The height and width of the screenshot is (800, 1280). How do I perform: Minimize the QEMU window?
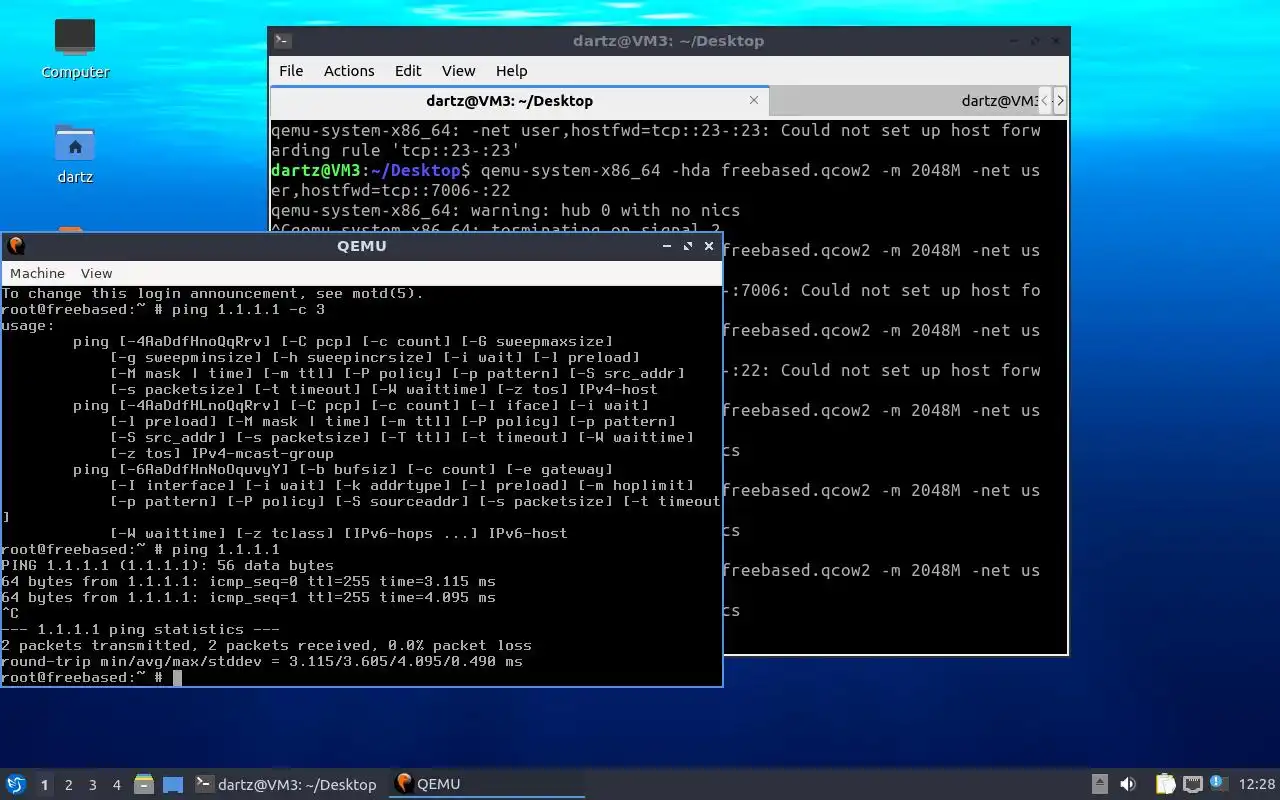coord(667,246)
